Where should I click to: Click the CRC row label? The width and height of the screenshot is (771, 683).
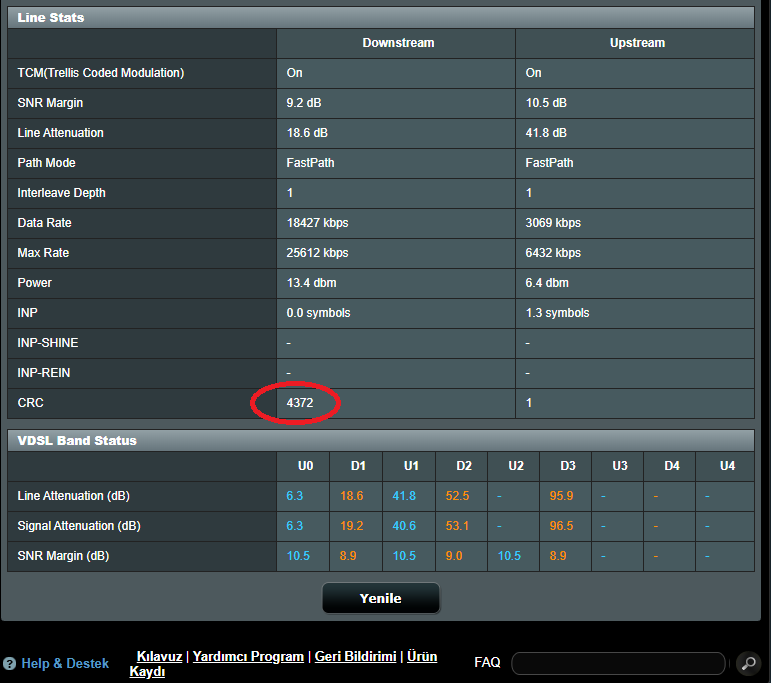(x=30, y=403)
